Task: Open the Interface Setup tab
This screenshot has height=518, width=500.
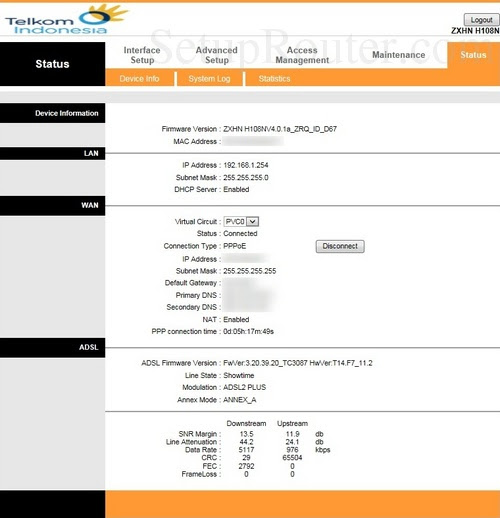Action: coord(142,55)
